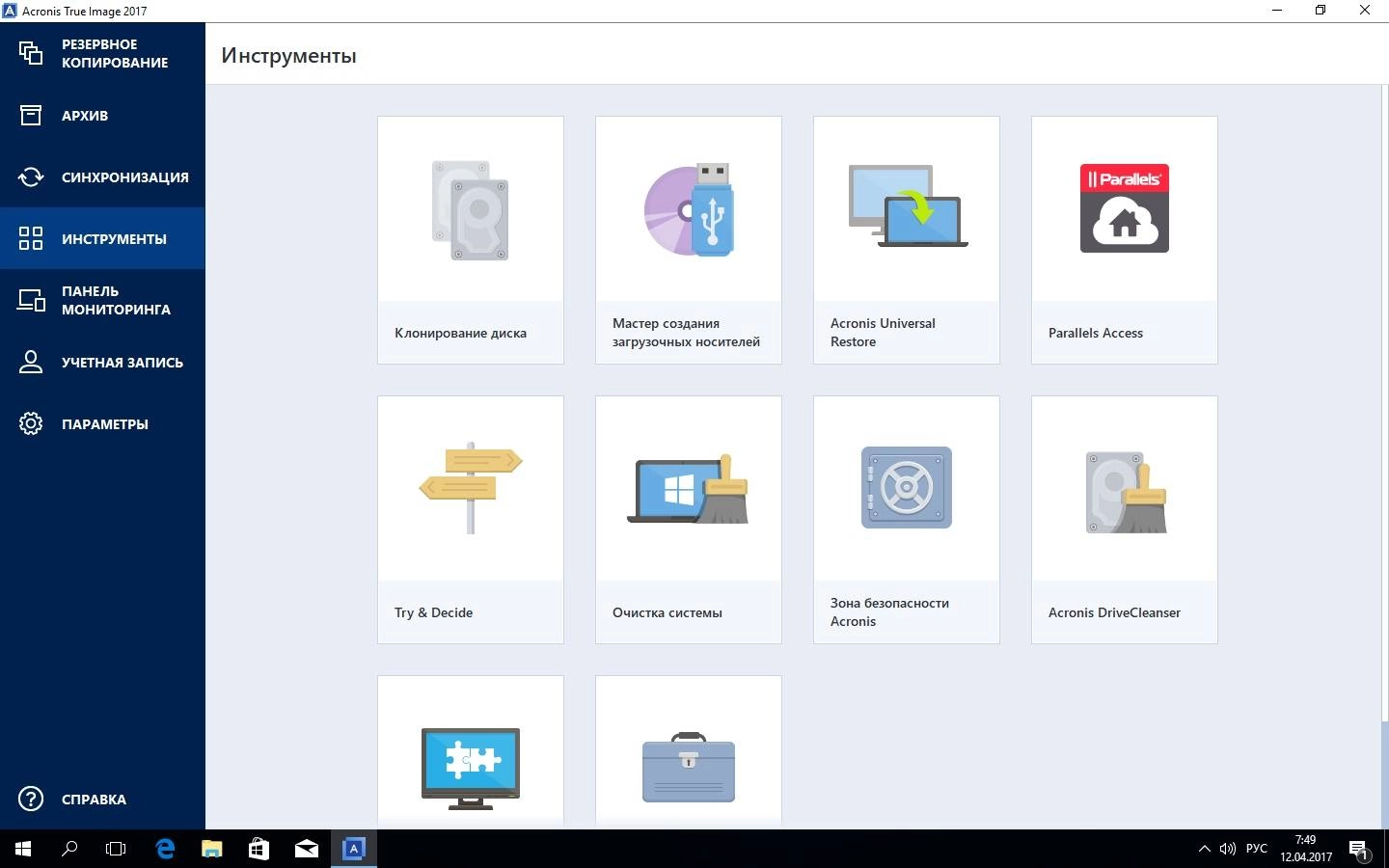Click the sync arrows icon
1389x868 pixels.
pos(31,176)
